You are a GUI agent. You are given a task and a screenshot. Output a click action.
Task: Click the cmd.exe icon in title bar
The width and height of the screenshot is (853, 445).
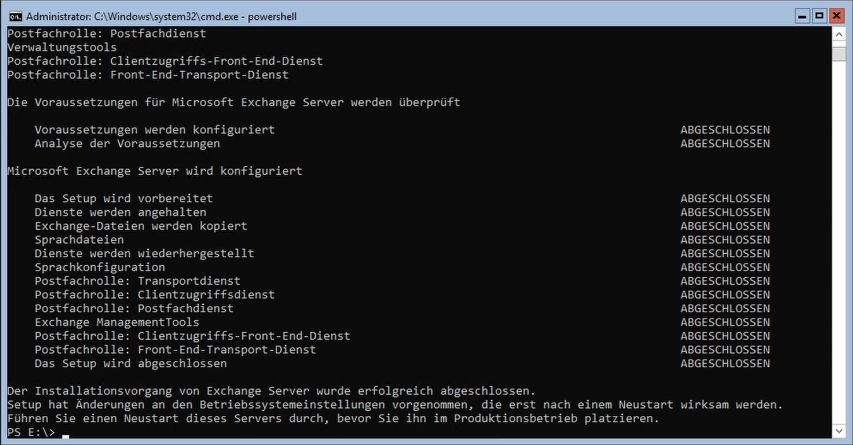(x=15, y=16)
